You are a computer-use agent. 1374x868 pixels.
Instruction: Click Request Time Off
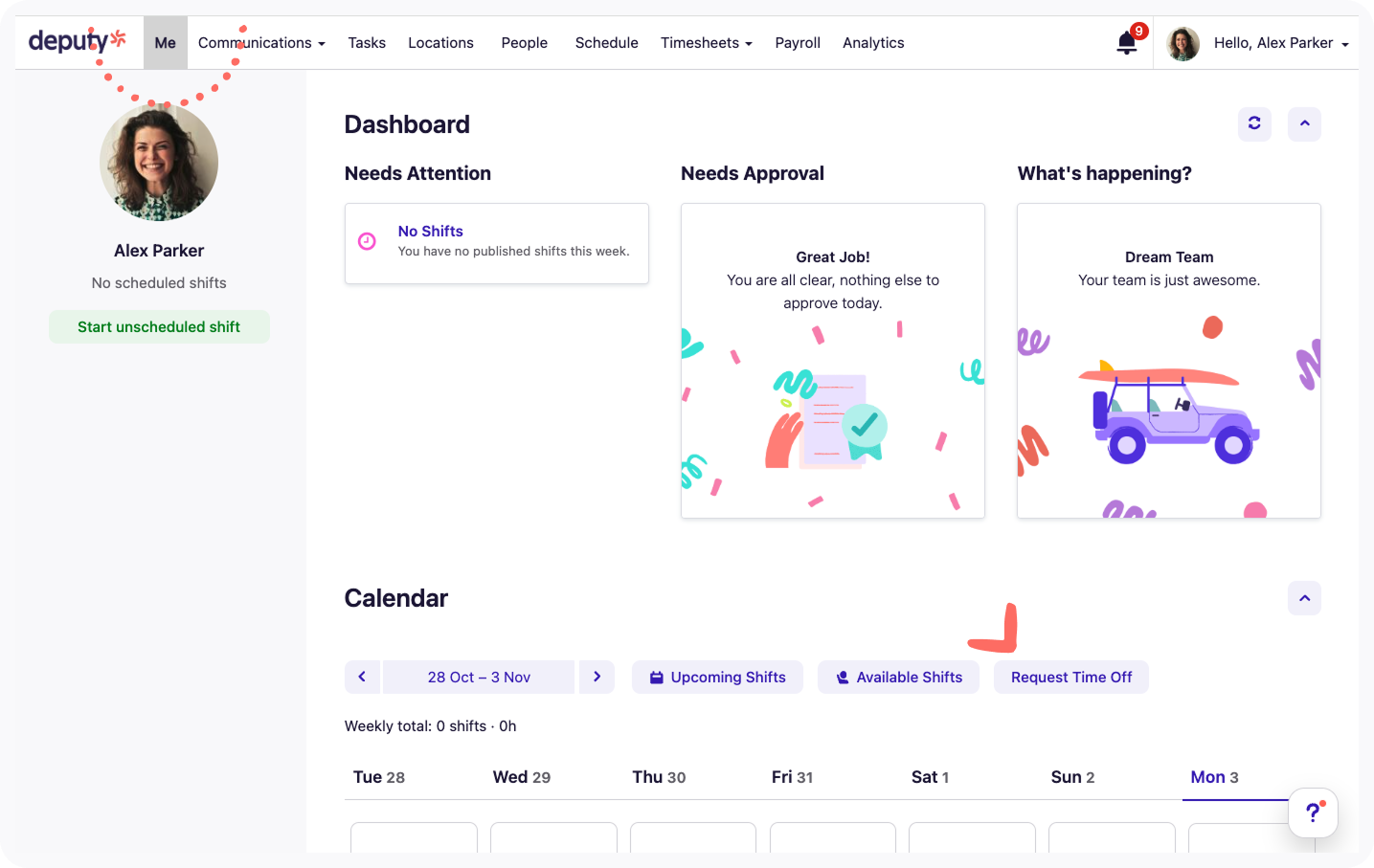click(1070, 677)
